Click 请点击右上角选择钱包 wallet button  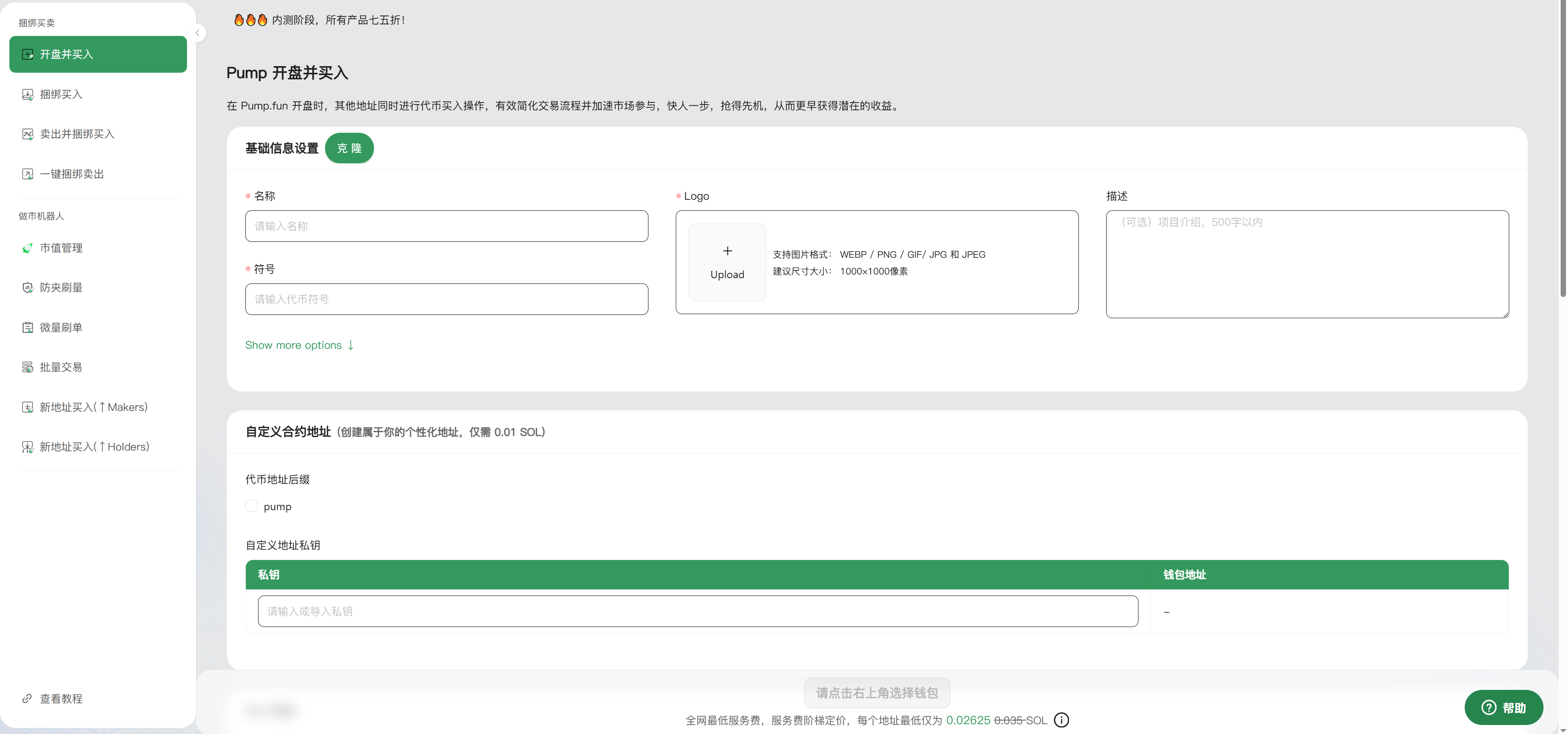[877, 693]
